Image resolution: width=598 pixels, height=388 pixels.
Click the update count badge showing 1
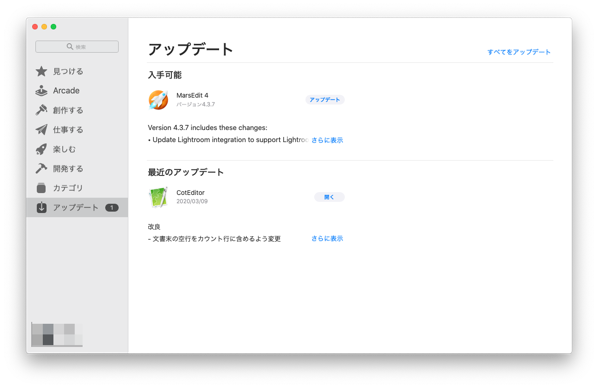click(x=112, y=208)
